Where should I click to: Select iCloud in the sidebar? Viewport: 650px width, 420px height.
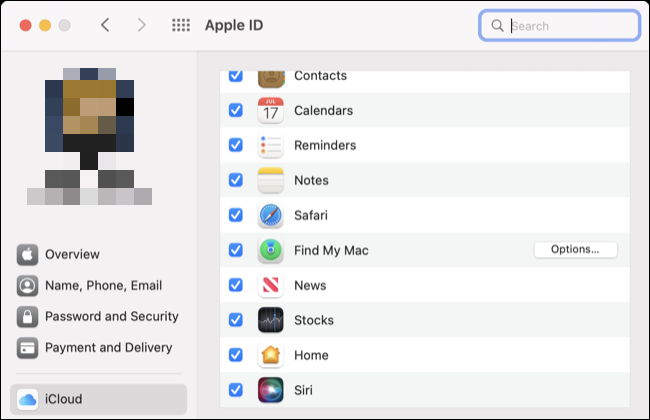[98, 399]
